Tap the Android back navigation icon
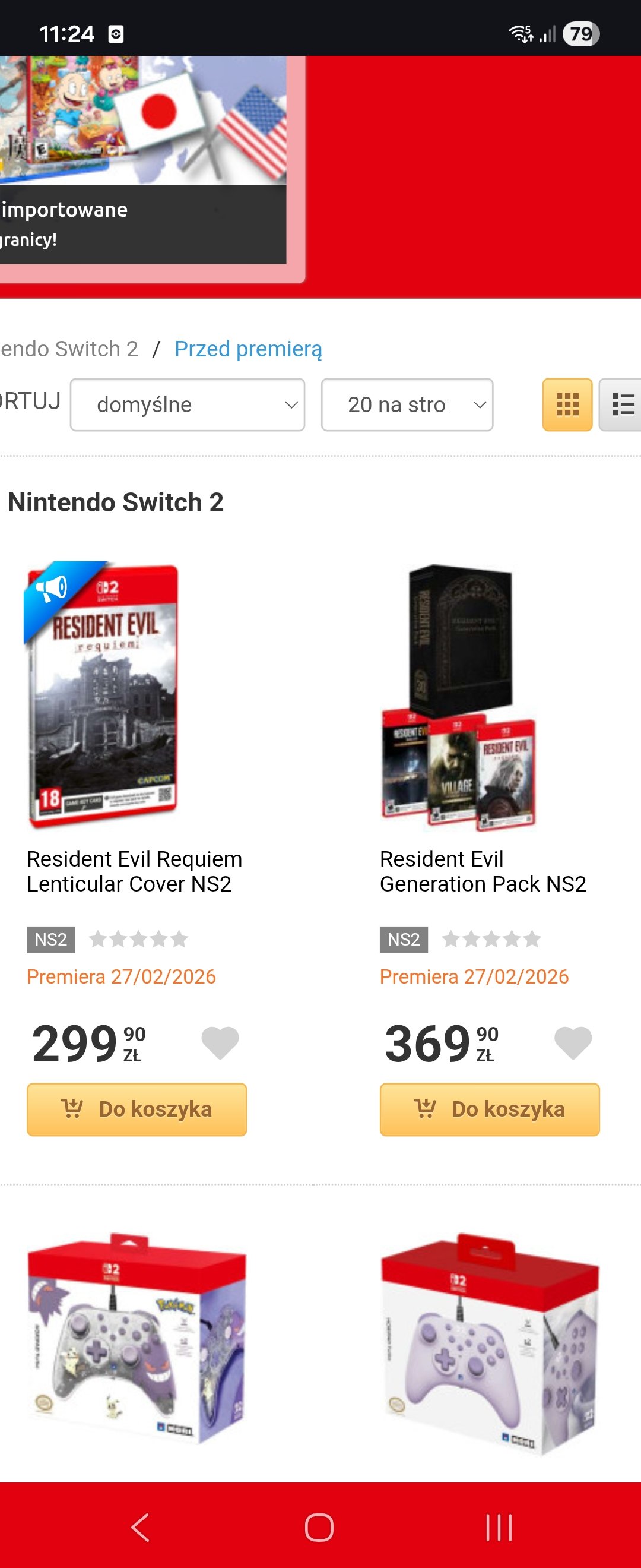This screenshot has height=1568, width=641. (x=141, y=1527)
